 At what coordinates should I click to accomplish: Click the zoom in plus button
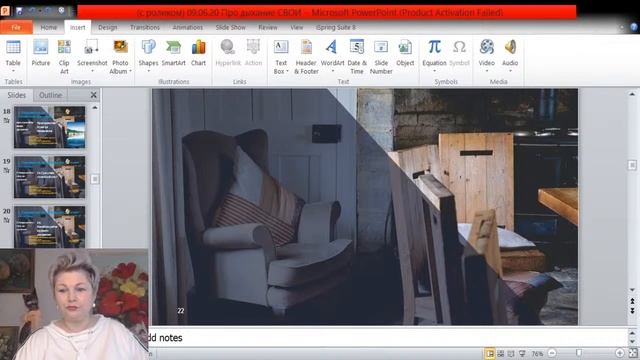(x=620, y=353)
